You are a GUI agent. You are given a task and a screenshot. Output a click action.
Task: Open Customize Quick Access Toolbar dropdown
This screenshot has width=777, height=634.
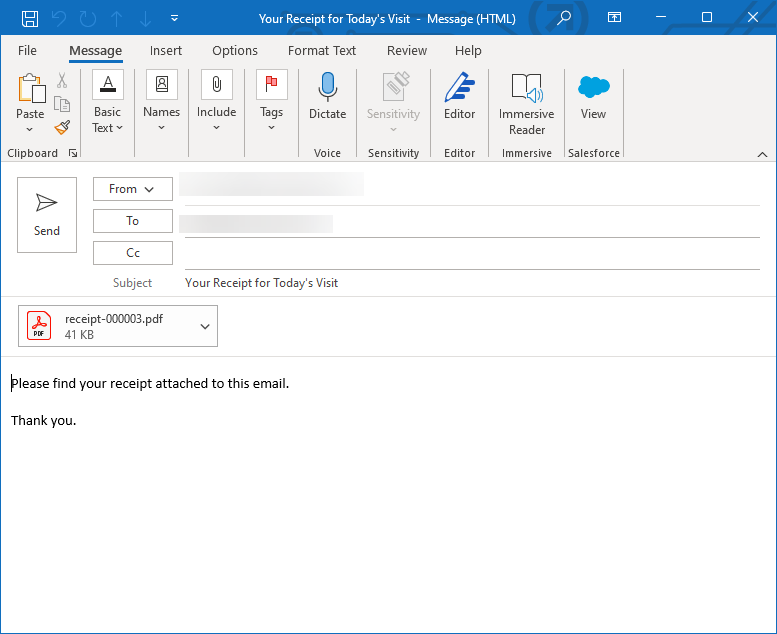coord(174,18)
